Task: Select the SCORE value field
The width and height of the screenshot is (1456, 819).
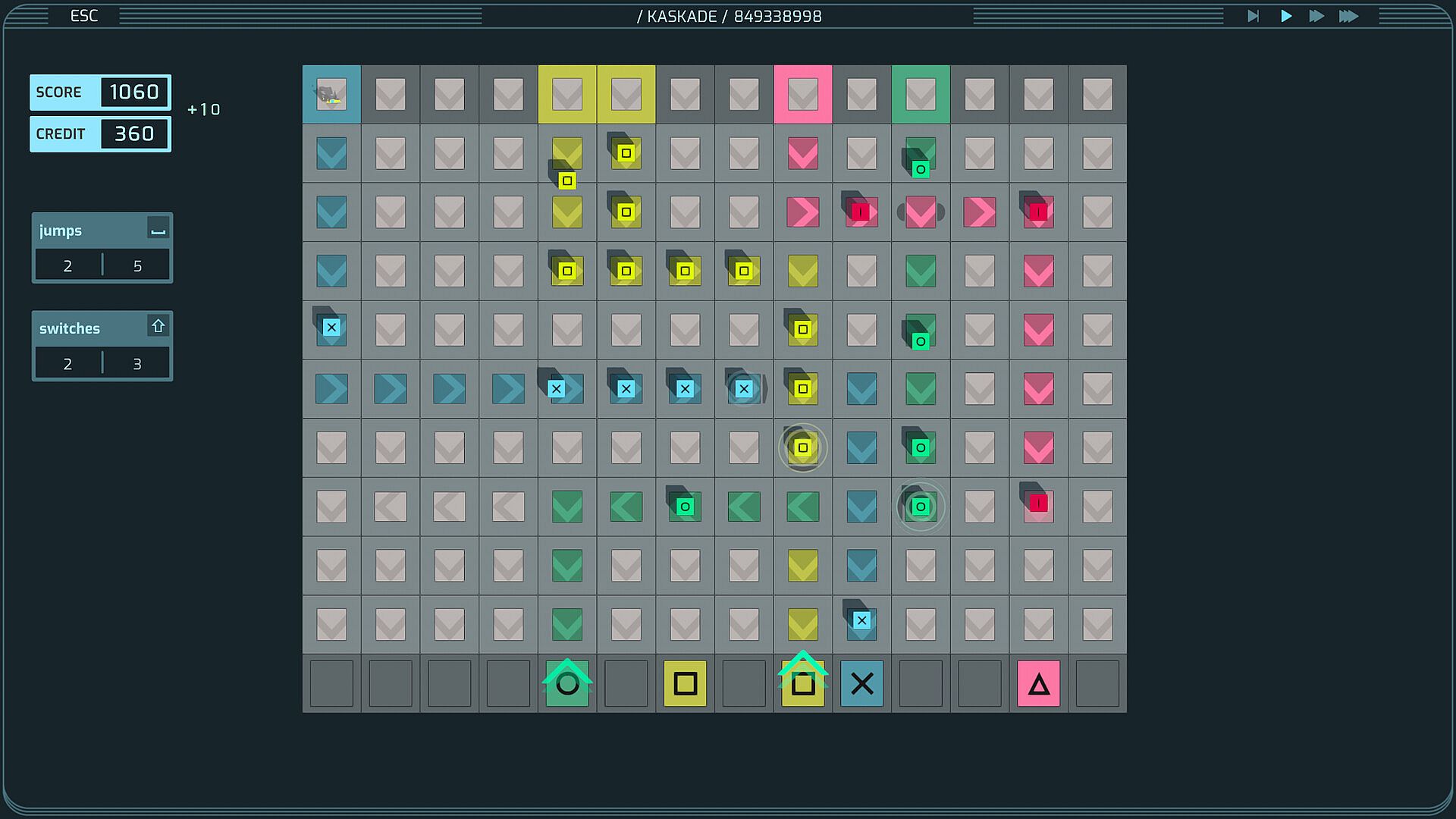Action: pyautogui.click(x=134, y=93)
